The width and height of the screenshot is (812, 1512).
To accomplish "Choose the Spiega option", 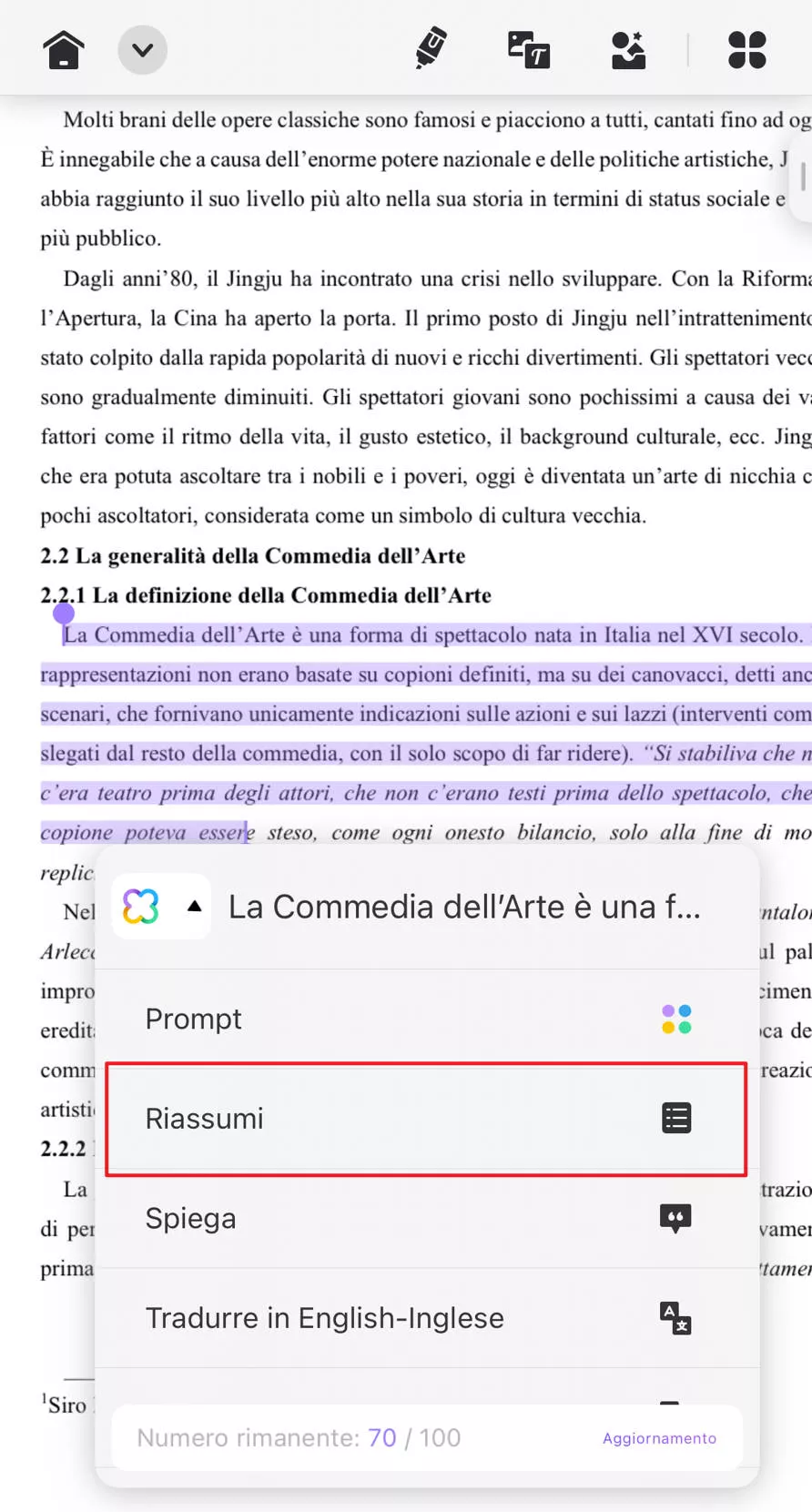I will 427,1218.
